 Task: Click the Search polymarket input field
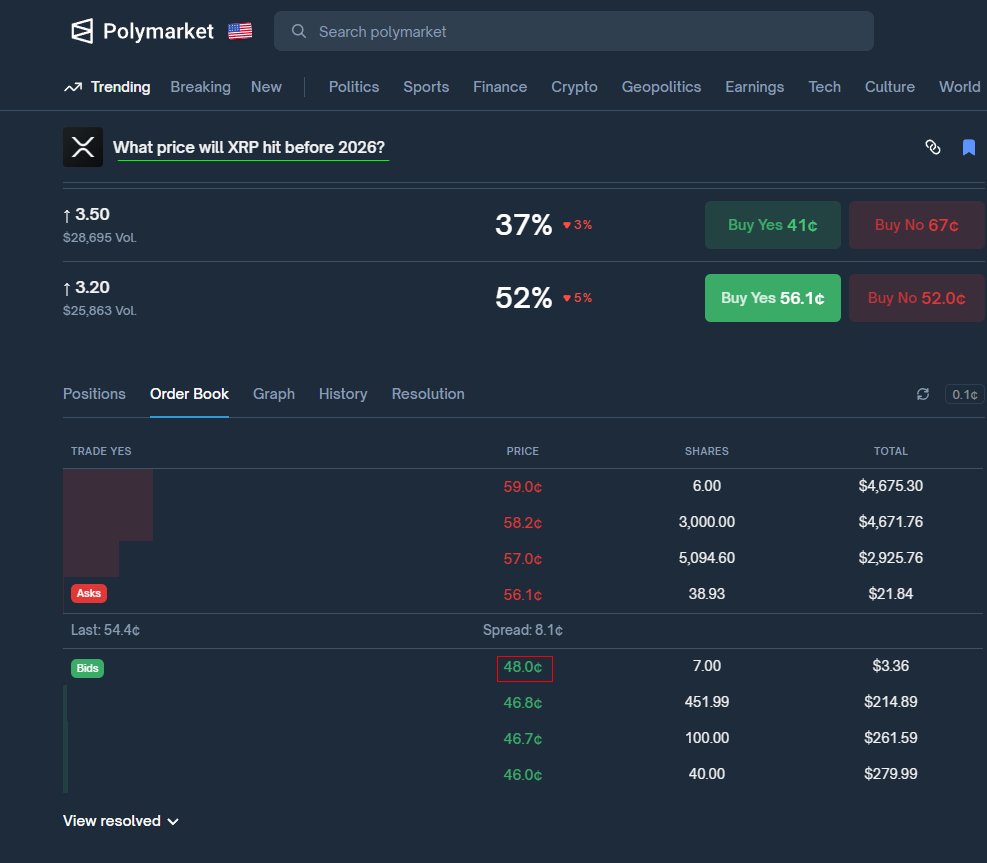[590, 32]
